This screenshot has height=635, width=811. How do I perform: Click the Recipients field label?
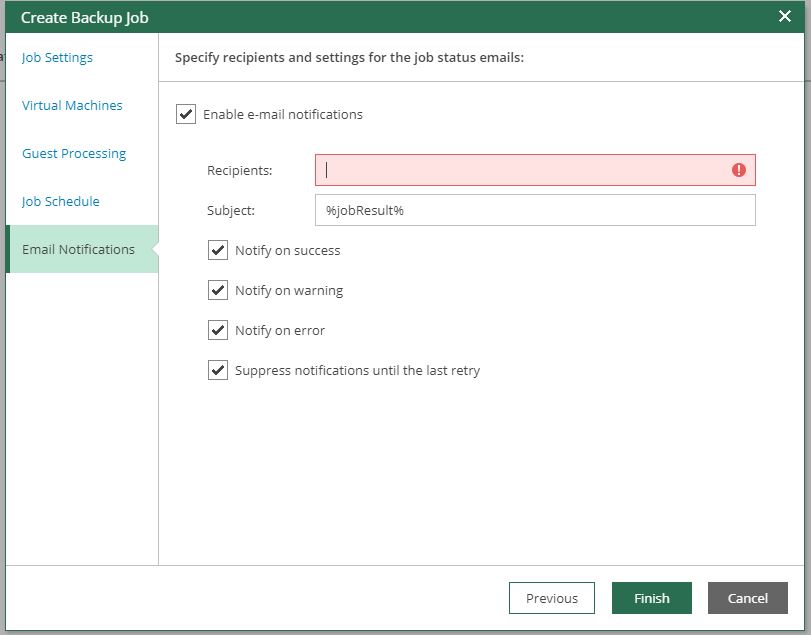pyautogui.click(x=239, y=171)
